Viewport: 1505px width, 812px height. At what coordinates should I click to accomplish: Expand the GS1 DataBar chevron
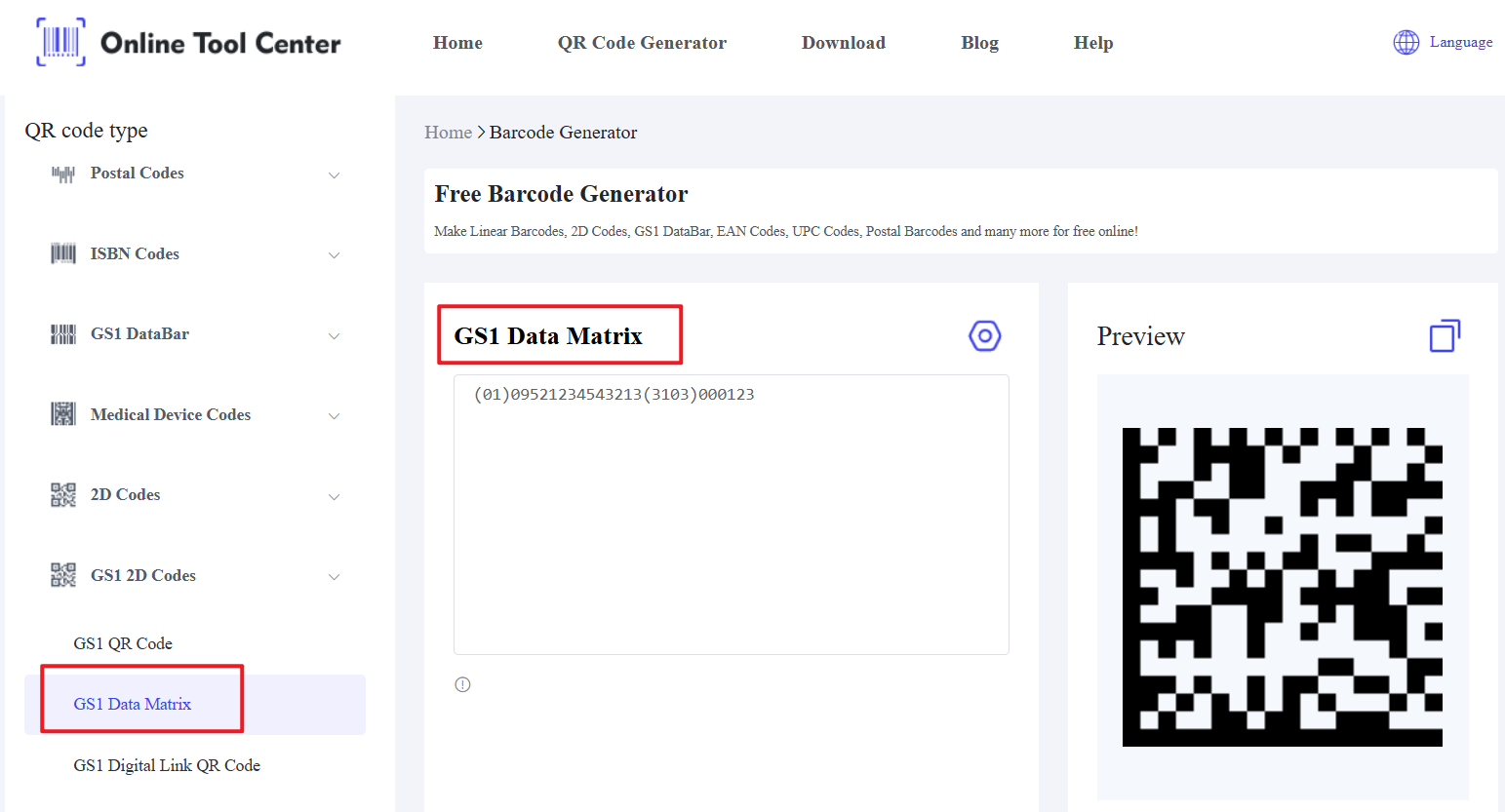pos(335,336)
